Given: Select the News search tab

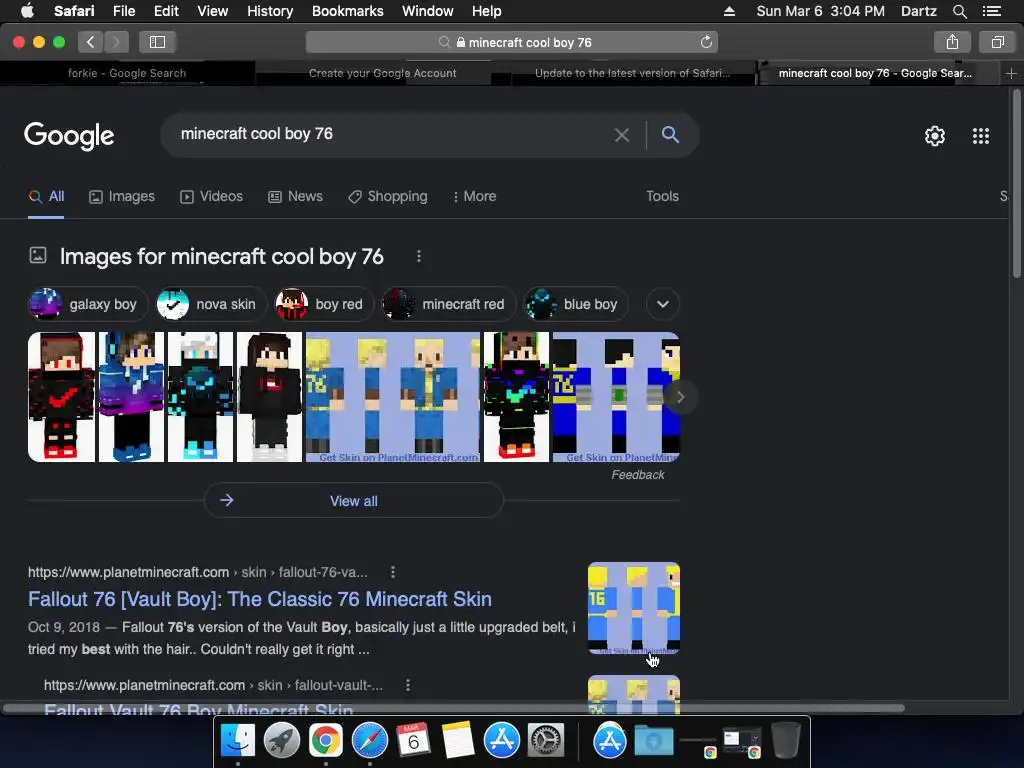Looking at the screenshot, I should (295, 197).
